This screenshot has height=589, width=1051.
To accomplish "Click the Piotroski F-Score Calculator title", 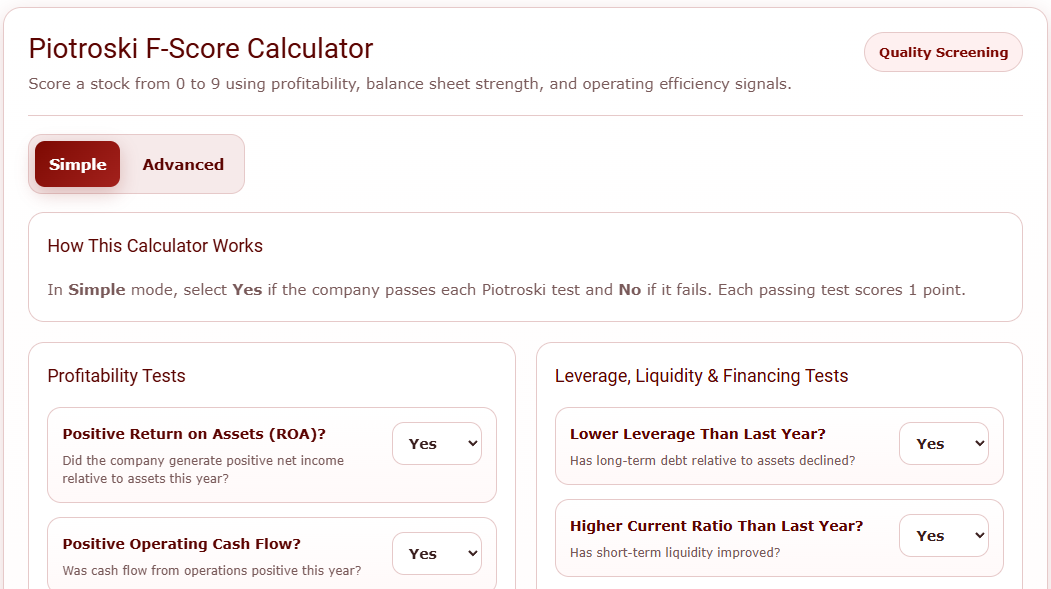I will 200,48.
